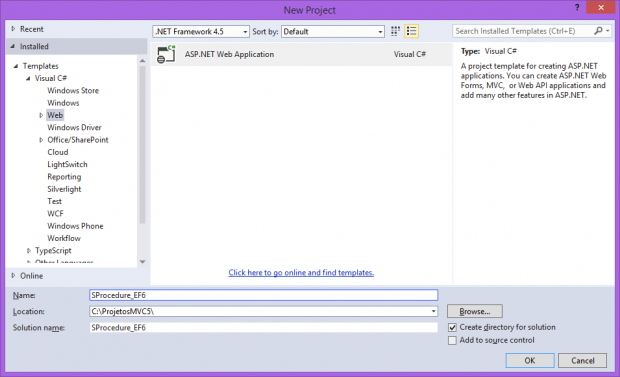Open the Location path dropdown arrow
This screenshot has width=620, height=377.
433,312
